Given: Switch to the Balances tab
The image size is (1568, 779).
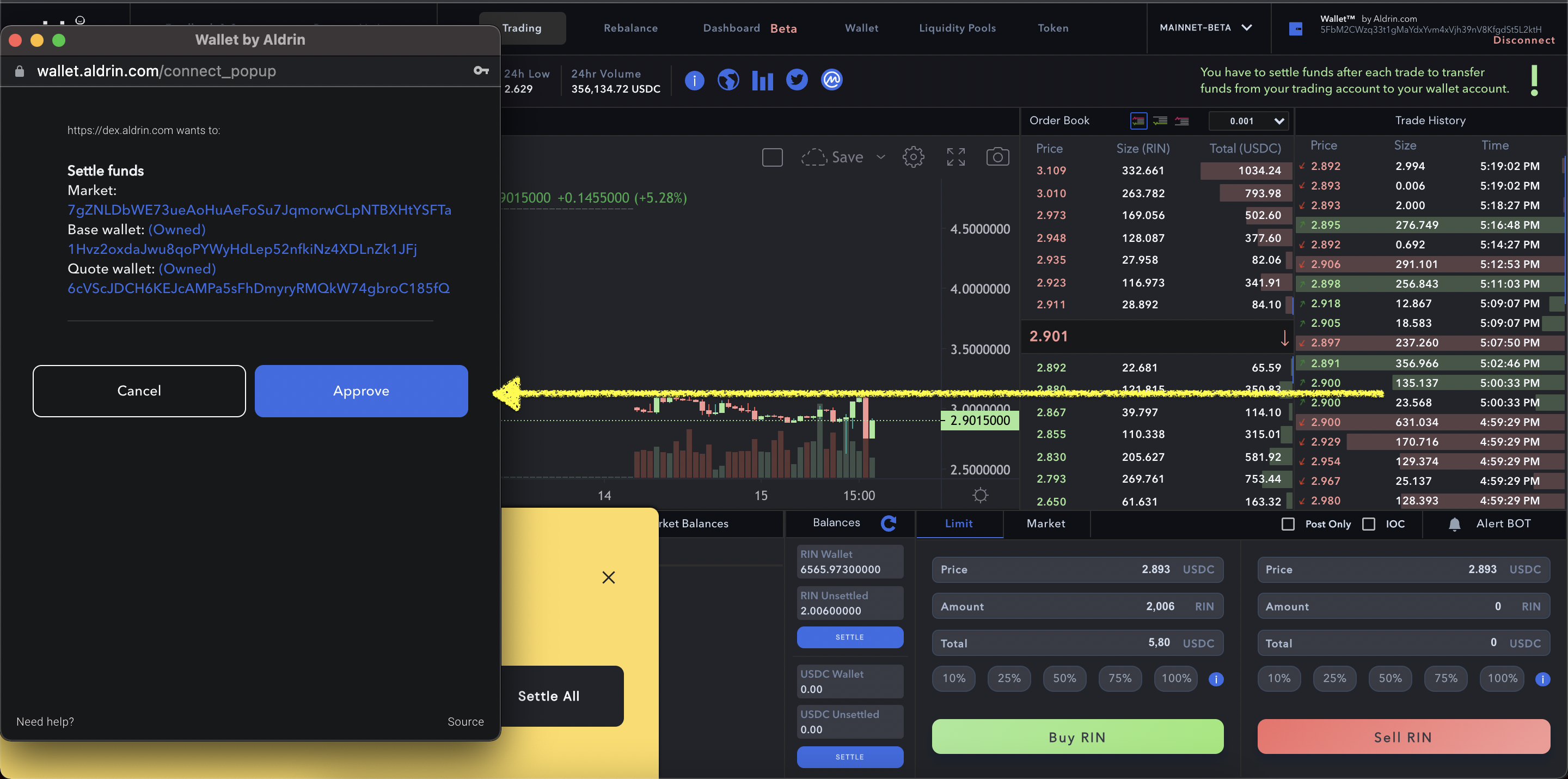Looking at the screenshot, I should (836, 522).
